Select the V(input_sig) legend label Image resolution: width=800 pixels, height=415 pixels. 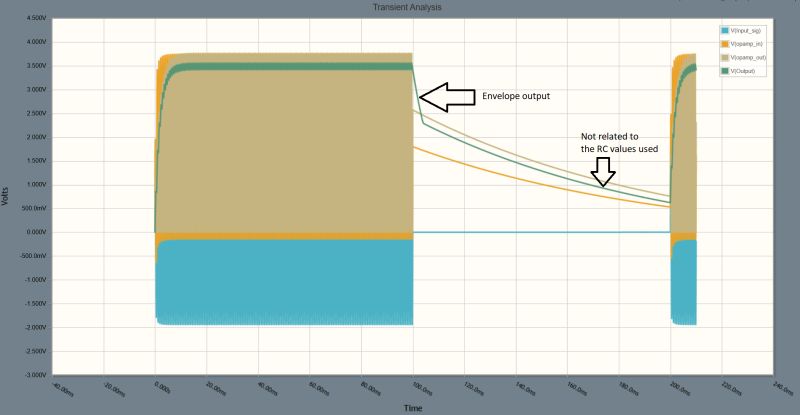(745, 31)
